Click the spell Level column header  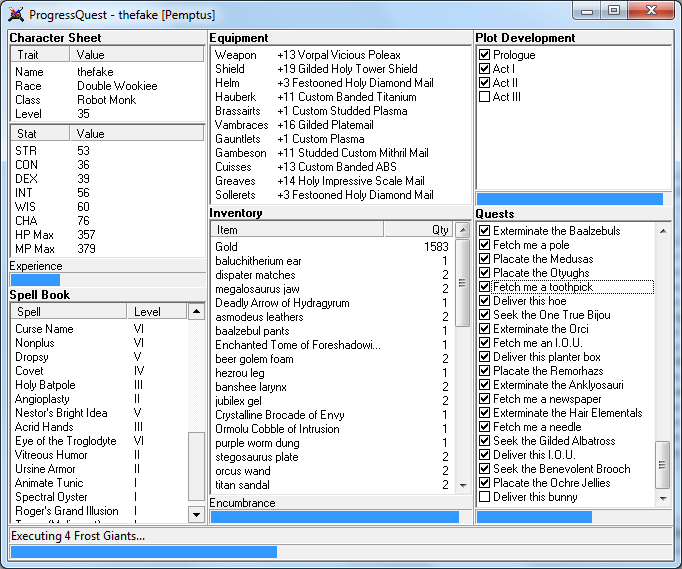click(x=157, y=311)
